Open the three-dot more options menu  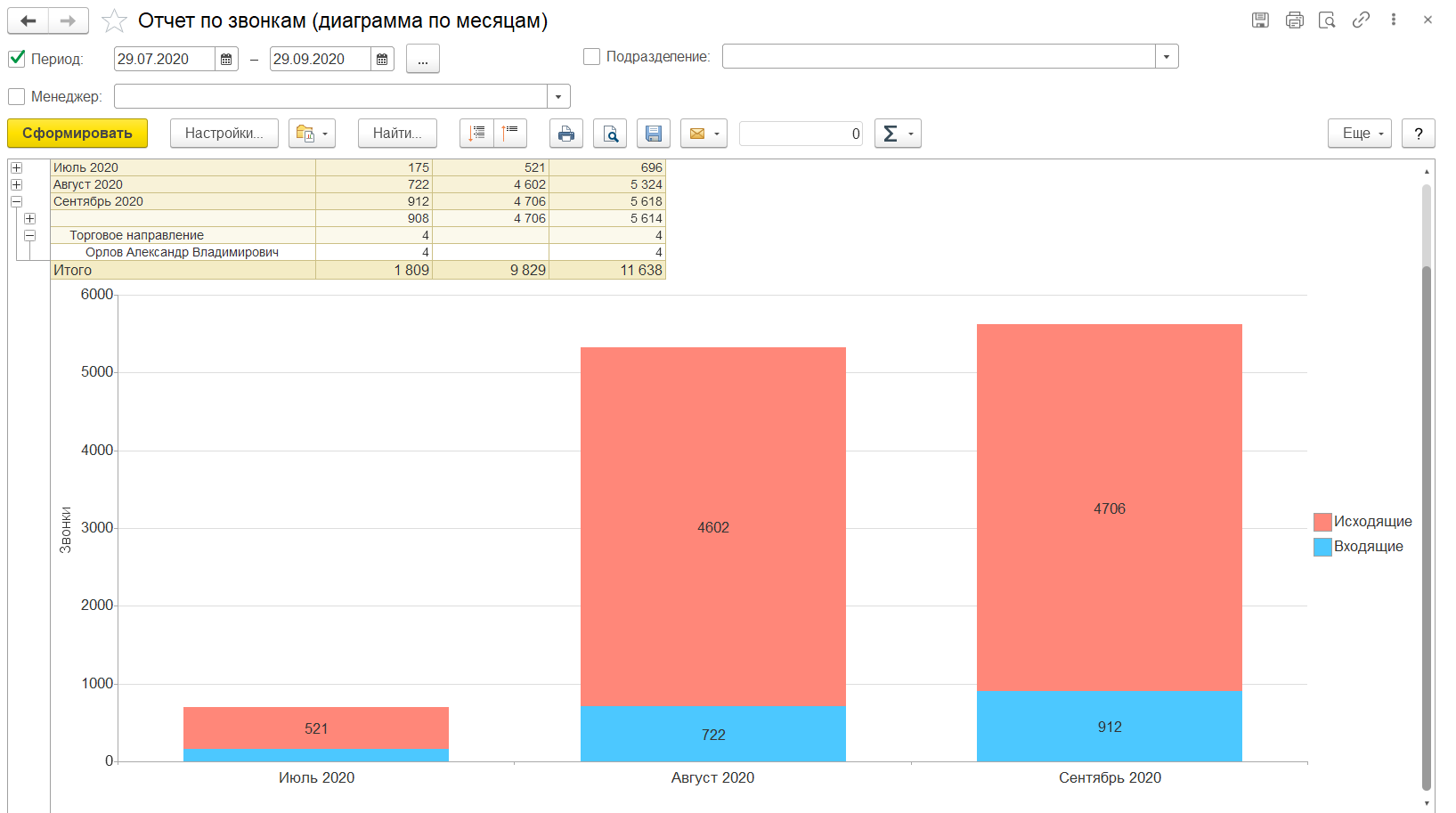(x=1394, y=20)
